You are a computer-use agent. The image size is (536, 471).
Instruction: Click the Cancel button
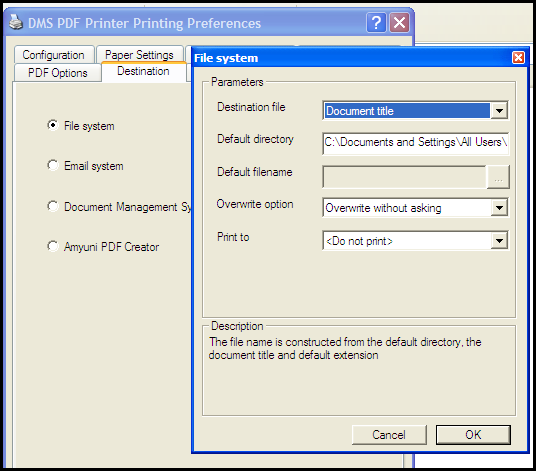tap(389, 435)
